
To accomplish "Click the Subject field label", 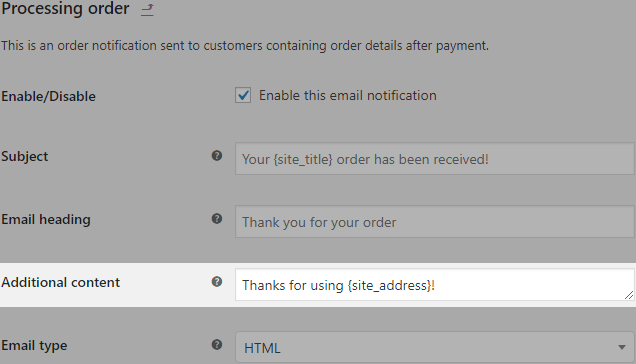I will coord(24,156).
